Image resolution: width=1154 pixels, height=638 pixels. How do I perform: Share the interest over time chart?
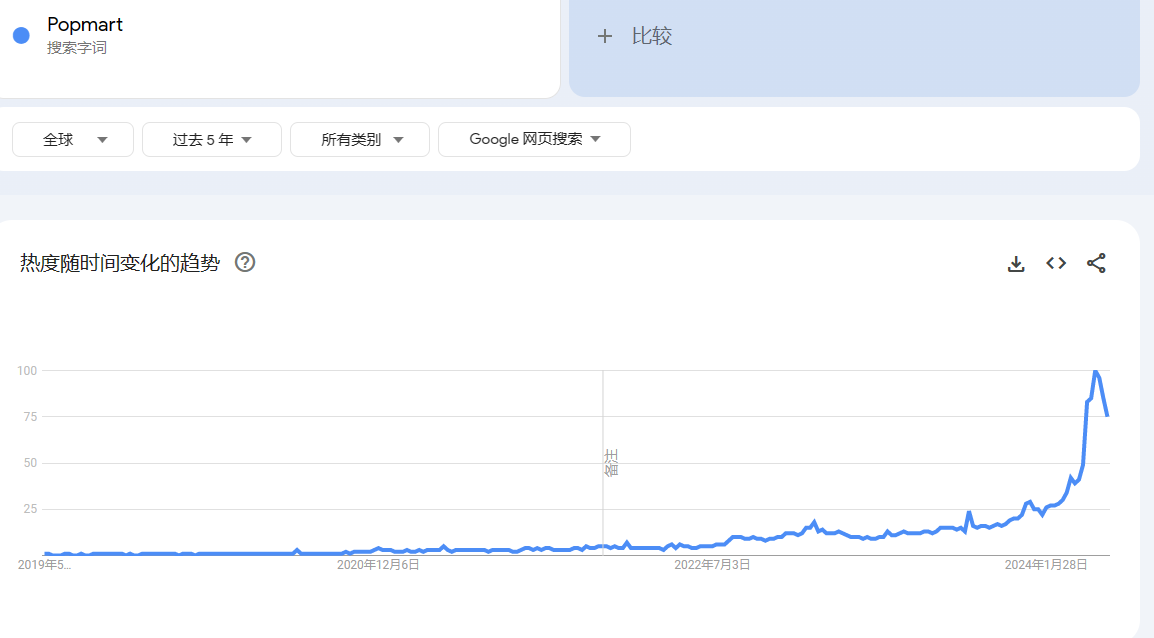[1096, 263]
